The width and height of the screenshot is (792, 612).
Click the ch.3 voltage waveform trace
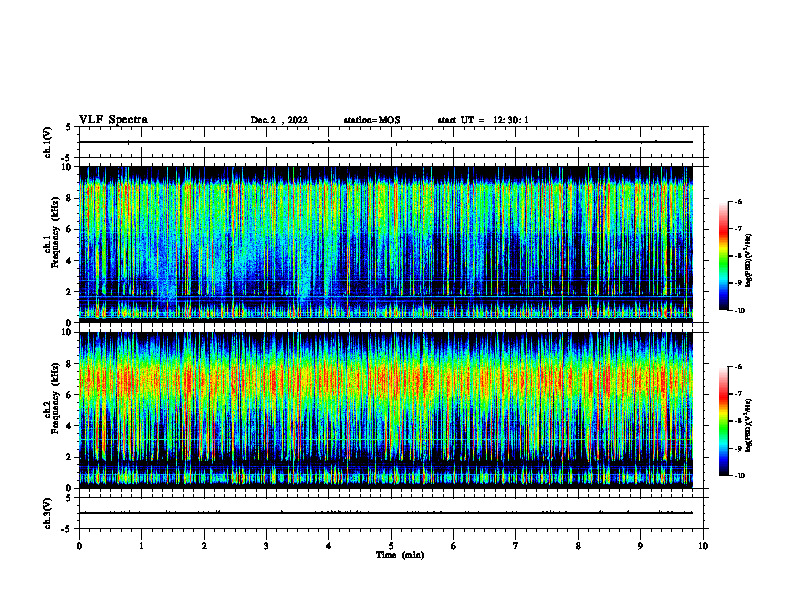click(x=386, y=513)
